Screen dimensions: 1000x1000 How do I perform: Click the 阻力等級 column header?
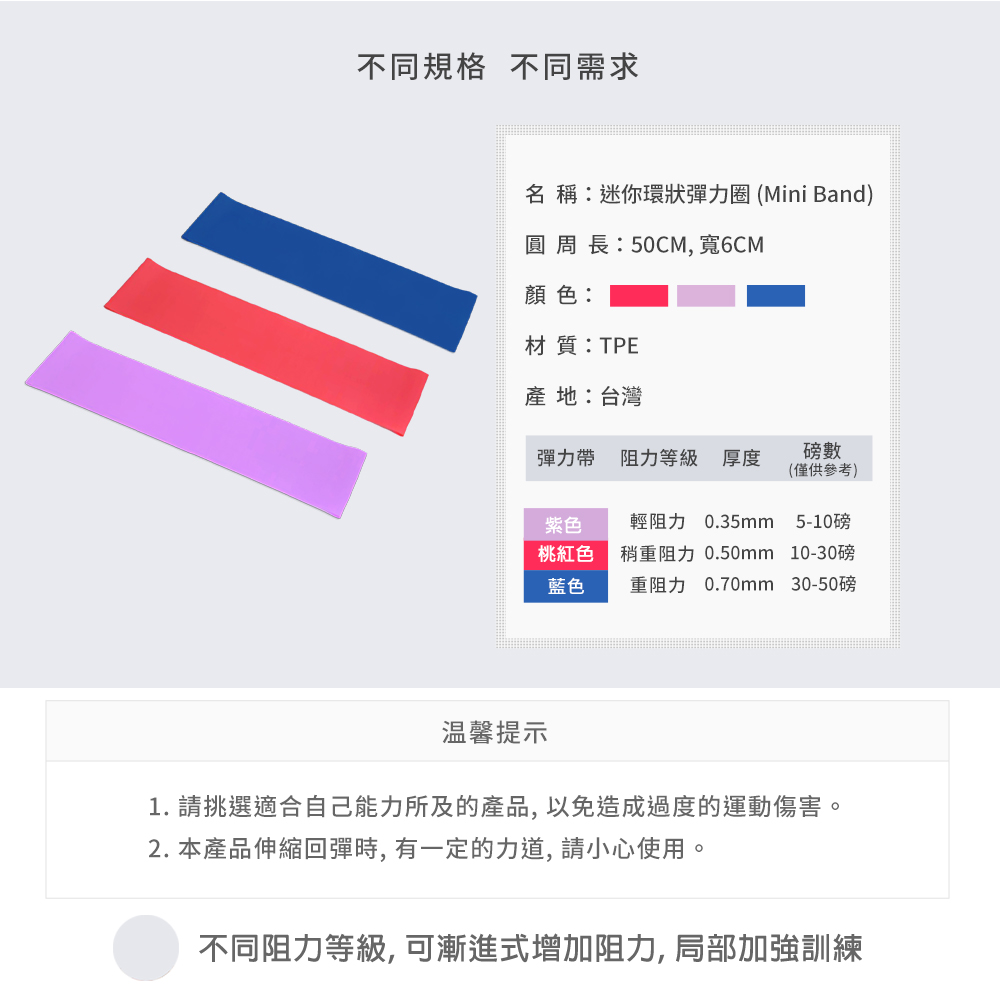click(658, 458)
